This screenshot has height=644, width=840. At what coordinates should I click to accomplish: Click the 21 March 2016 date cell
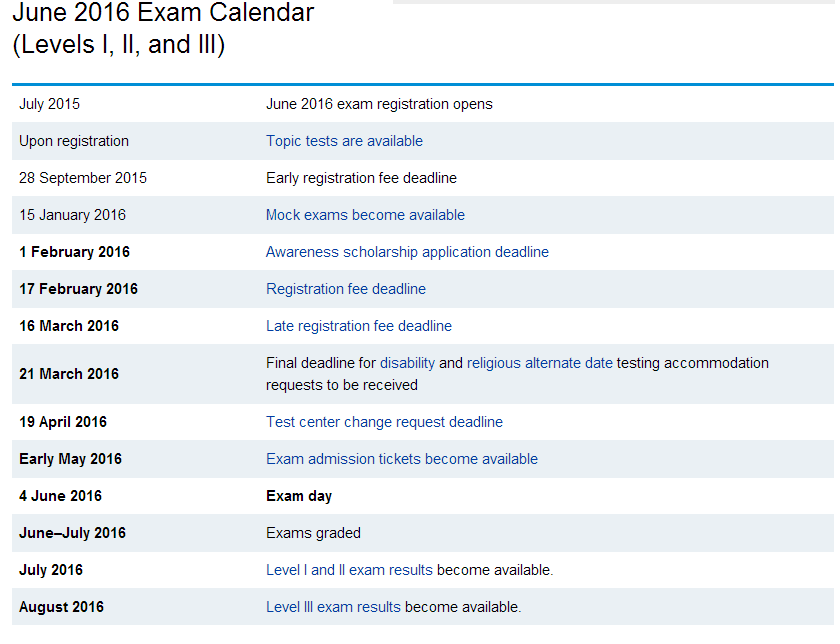pos(69,374)
